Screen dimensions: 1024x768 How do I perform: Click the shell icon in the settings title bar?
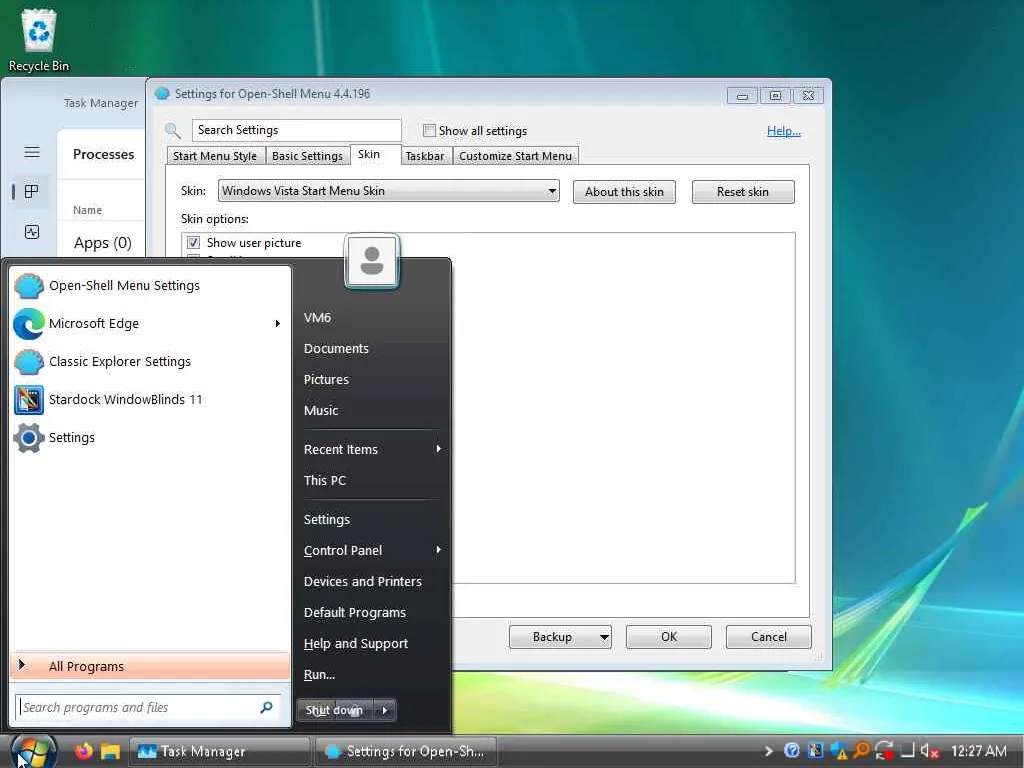(162, 93)
